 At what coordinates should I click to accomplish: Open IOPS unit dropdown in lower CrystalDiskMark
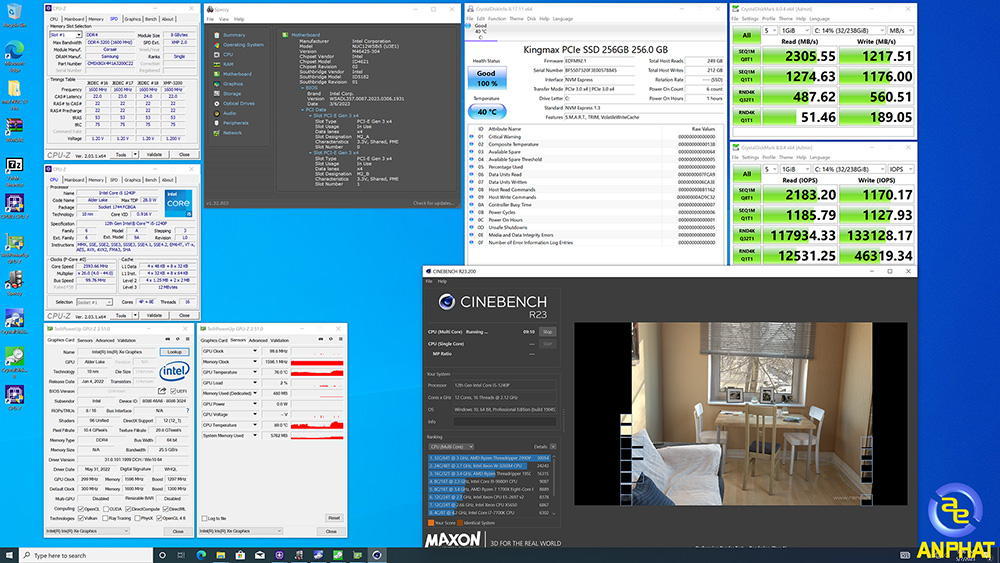[901, 169]
